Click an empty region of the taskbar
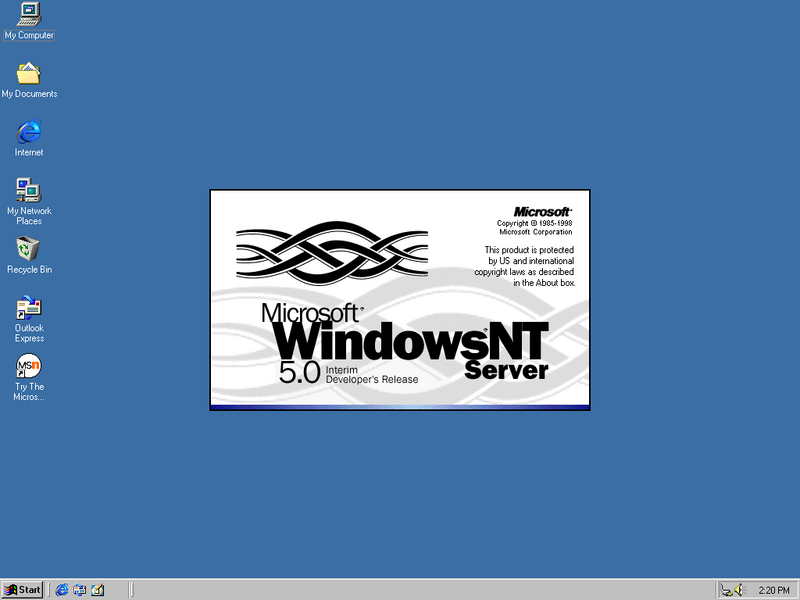The image size is (800, 600). tap(400, 590)
